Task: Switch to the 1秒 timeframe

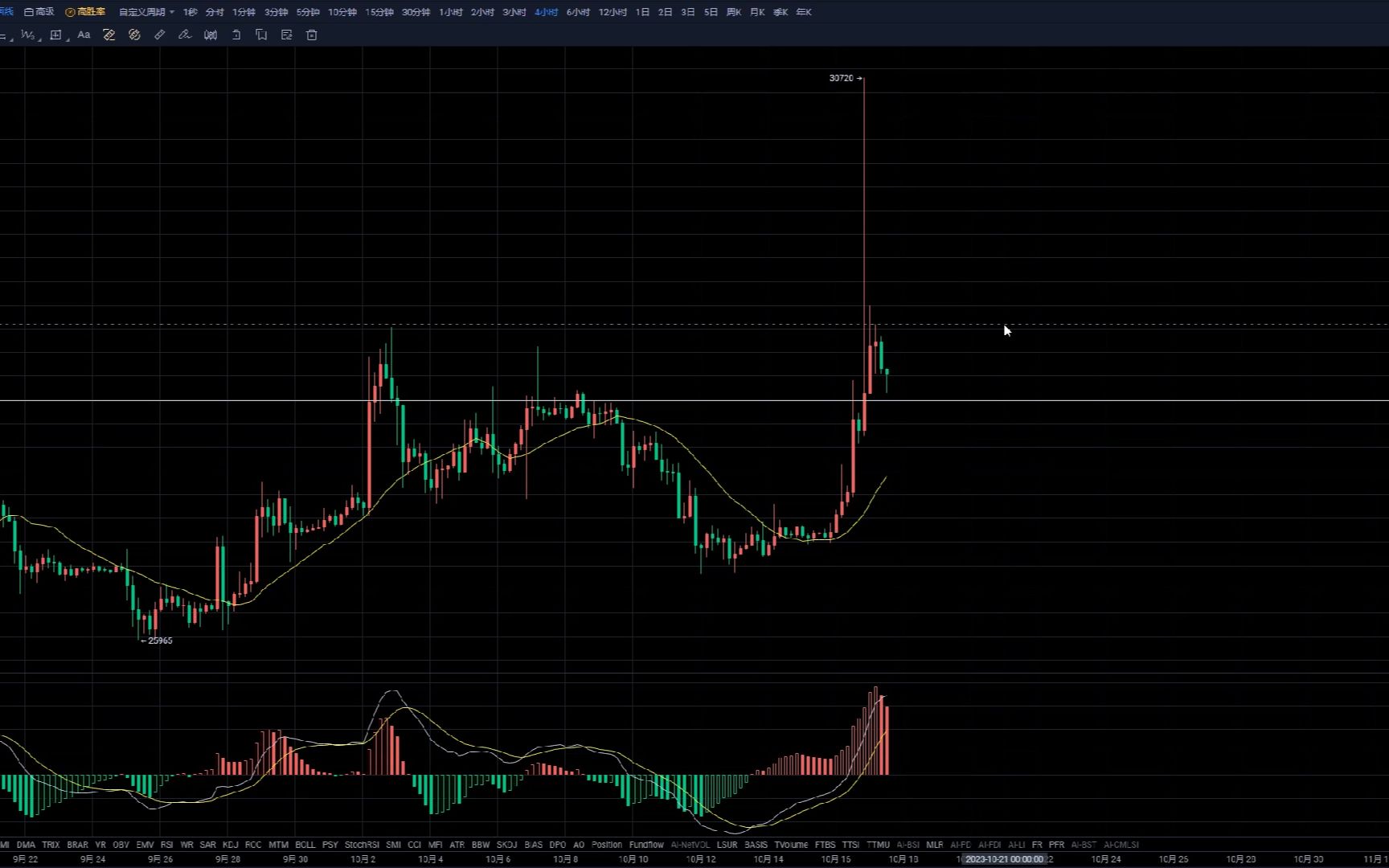Action: click(191, 12)
